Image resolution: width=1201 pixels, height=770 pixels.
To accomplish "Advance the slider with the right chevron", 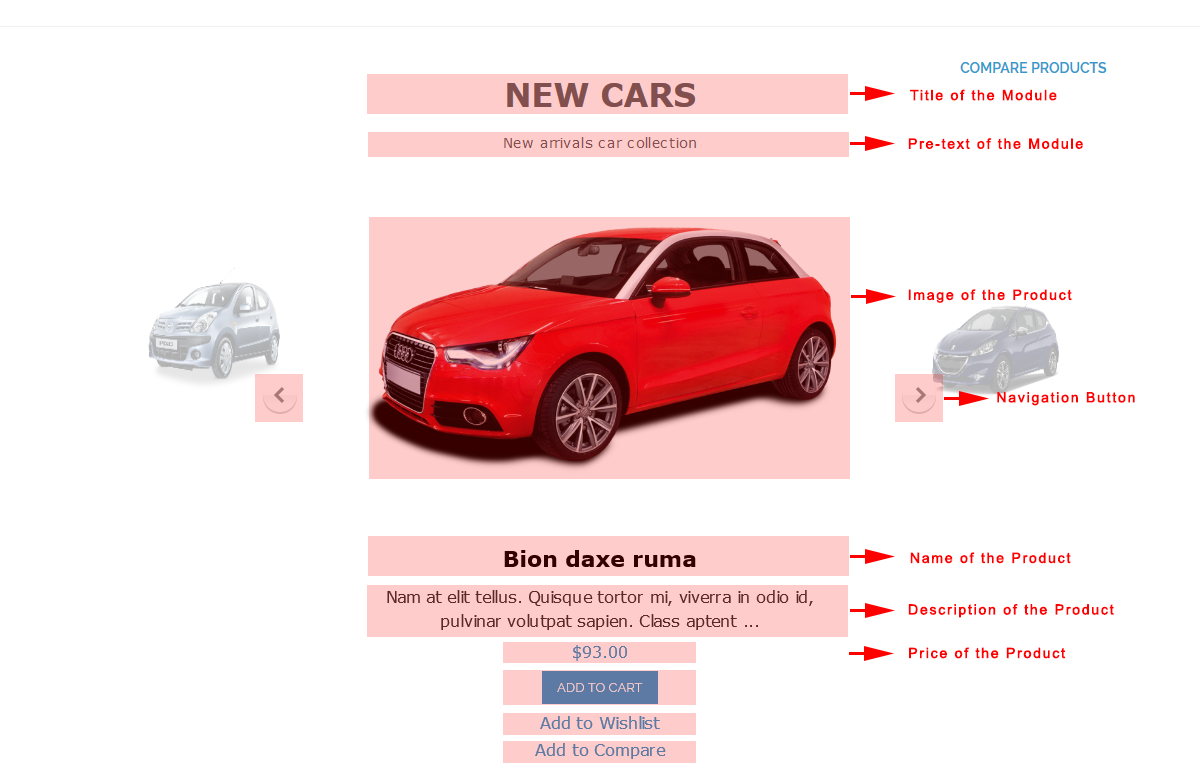I will coord(919,396).
